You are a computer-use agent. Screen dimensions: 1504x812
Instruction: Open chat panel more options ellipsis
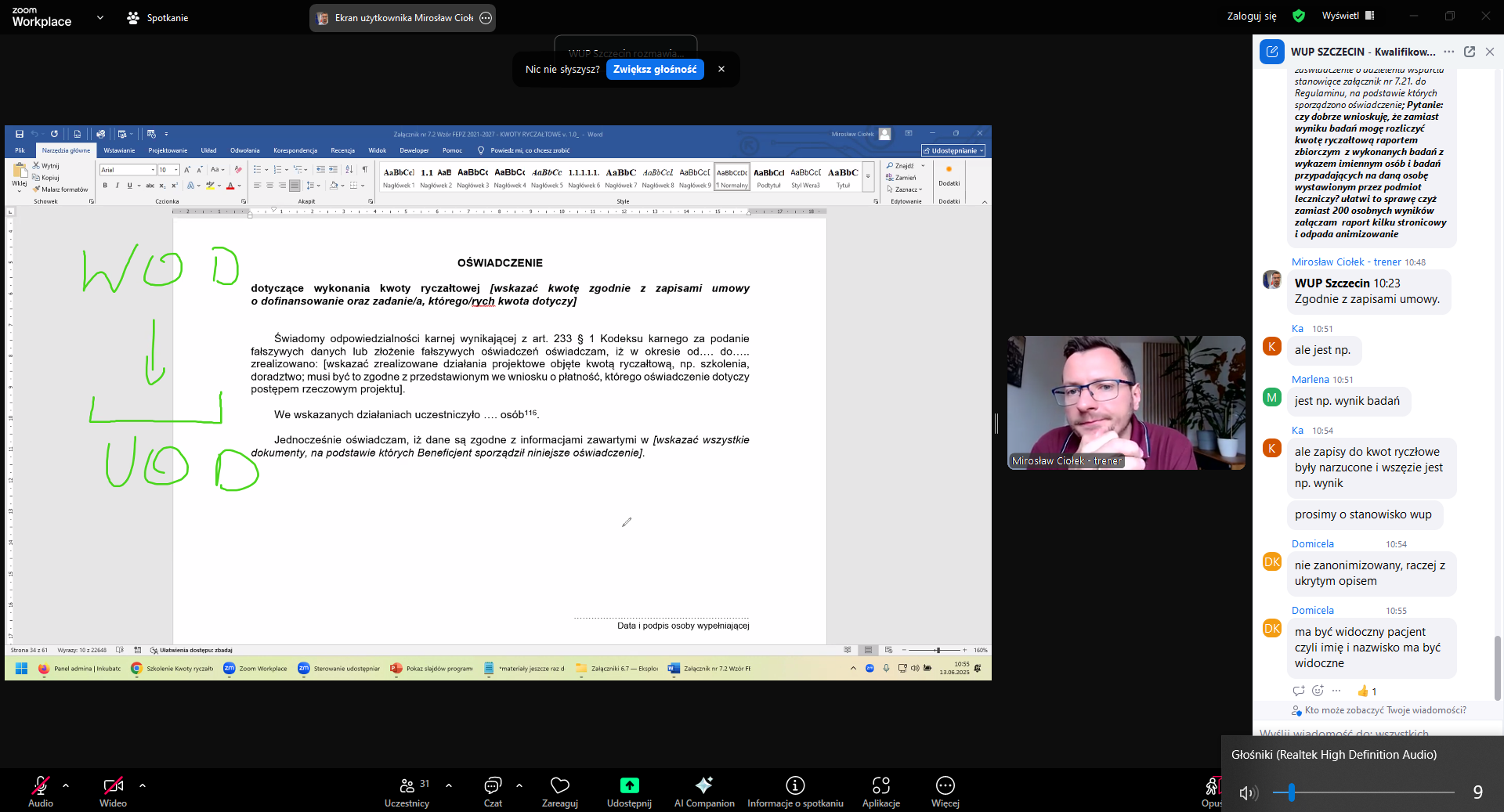pos(1449,52)
